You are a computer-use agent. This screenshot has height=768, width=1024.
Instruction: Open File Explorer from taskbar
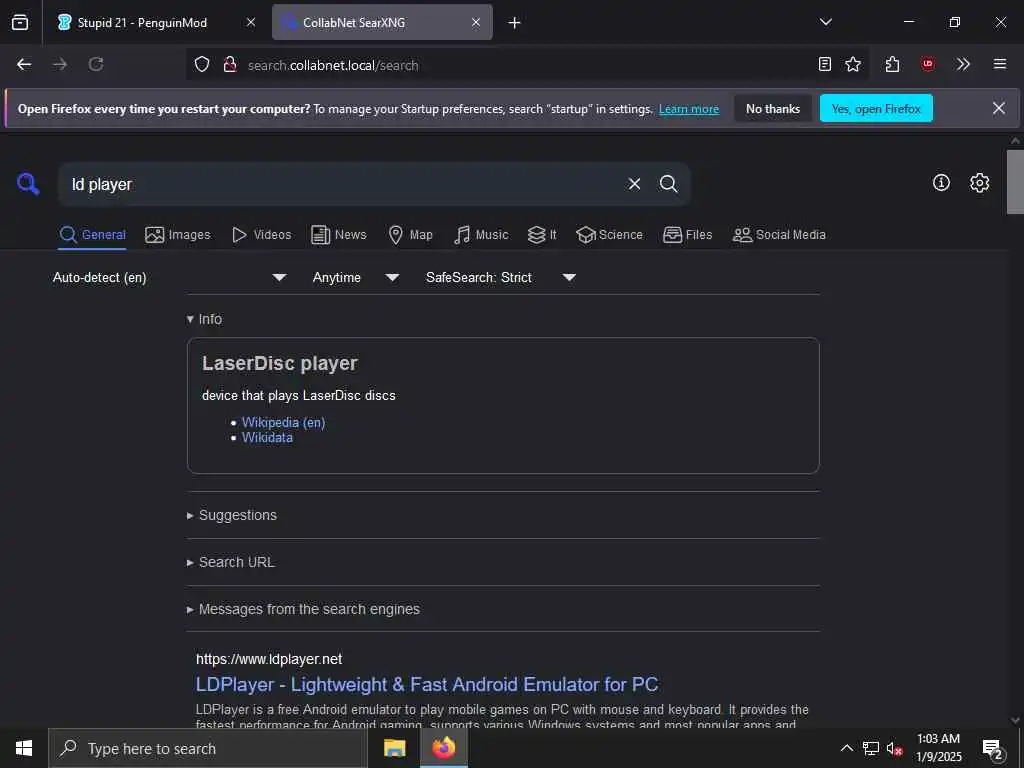394,748
